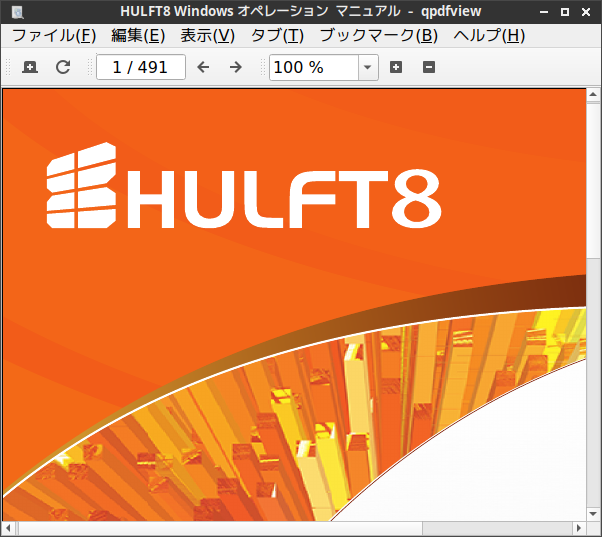Screen dimensions: 602x537
Task: Go to next page with right arrow
Action: 236,68
